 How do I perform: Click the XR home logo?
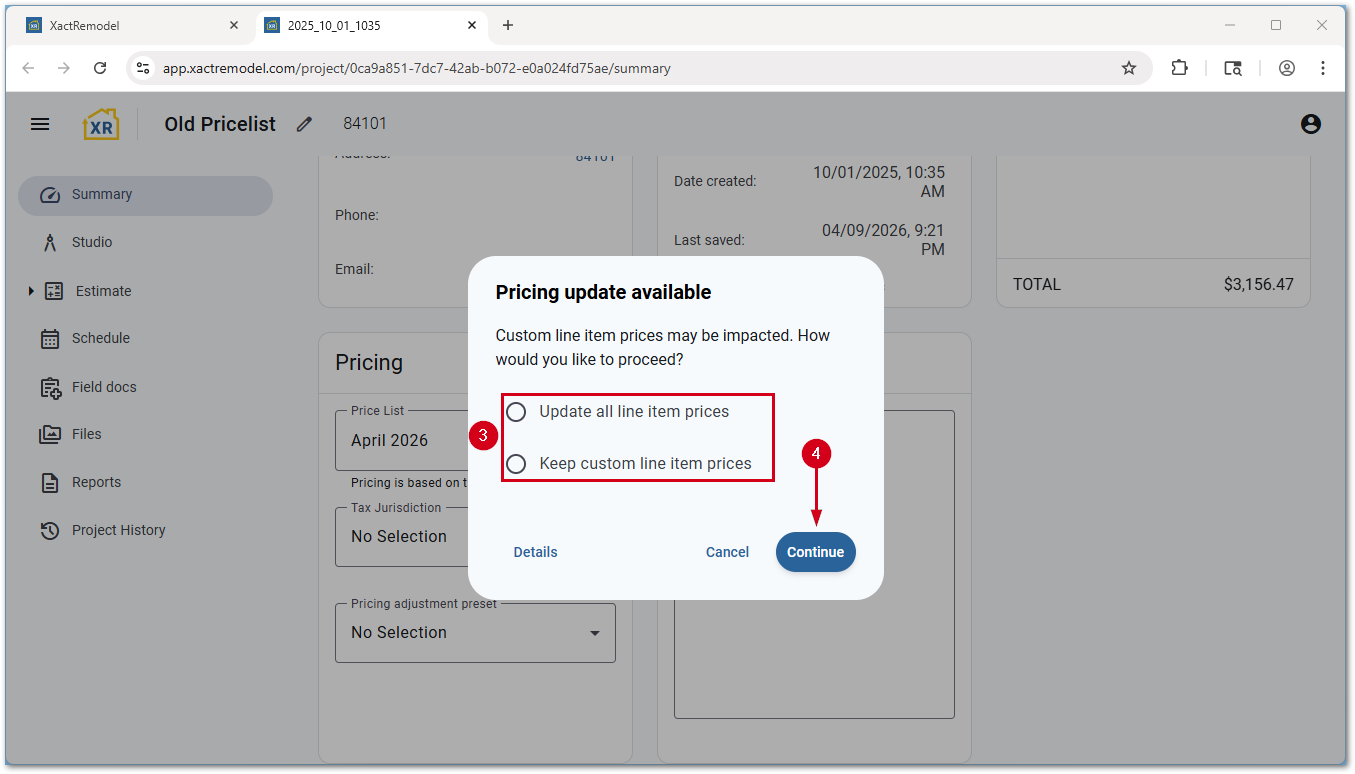coord(101,123)
